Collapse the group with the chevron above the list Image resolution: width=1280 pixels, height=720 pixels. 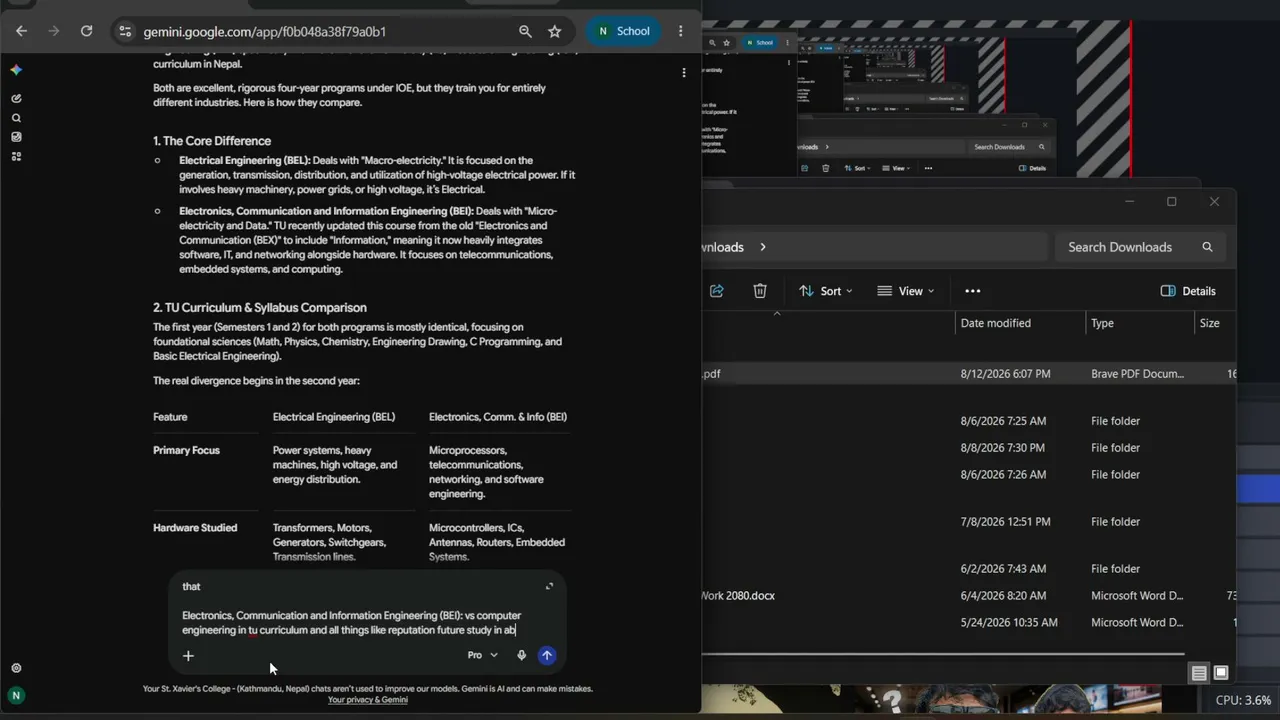(x=777, y=314)
